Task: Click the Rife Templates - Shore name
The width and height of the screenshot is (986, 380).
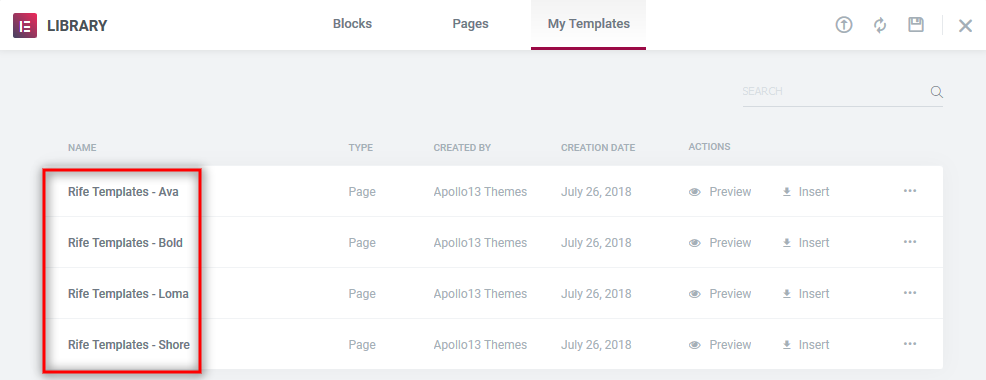Action: (129, 345)
